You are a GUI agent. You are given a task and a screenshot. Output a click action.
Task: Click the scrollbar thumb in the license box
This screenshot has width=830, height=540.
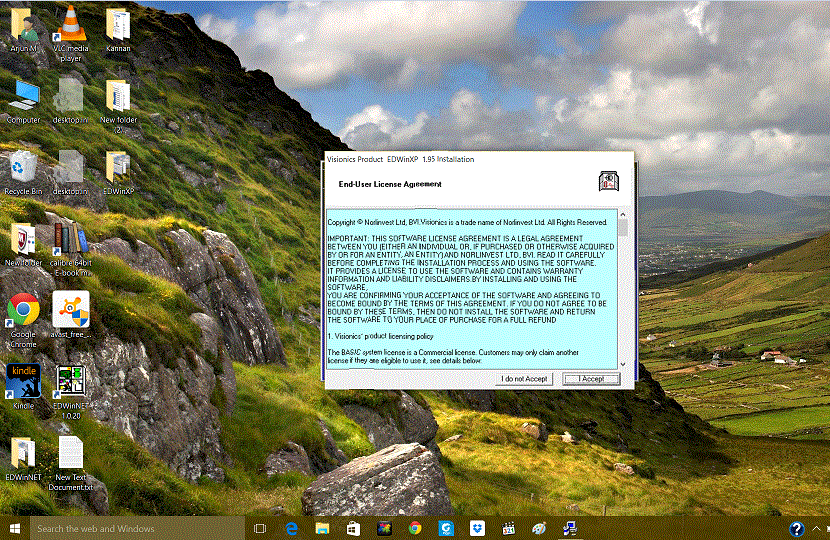pos(622,228)
